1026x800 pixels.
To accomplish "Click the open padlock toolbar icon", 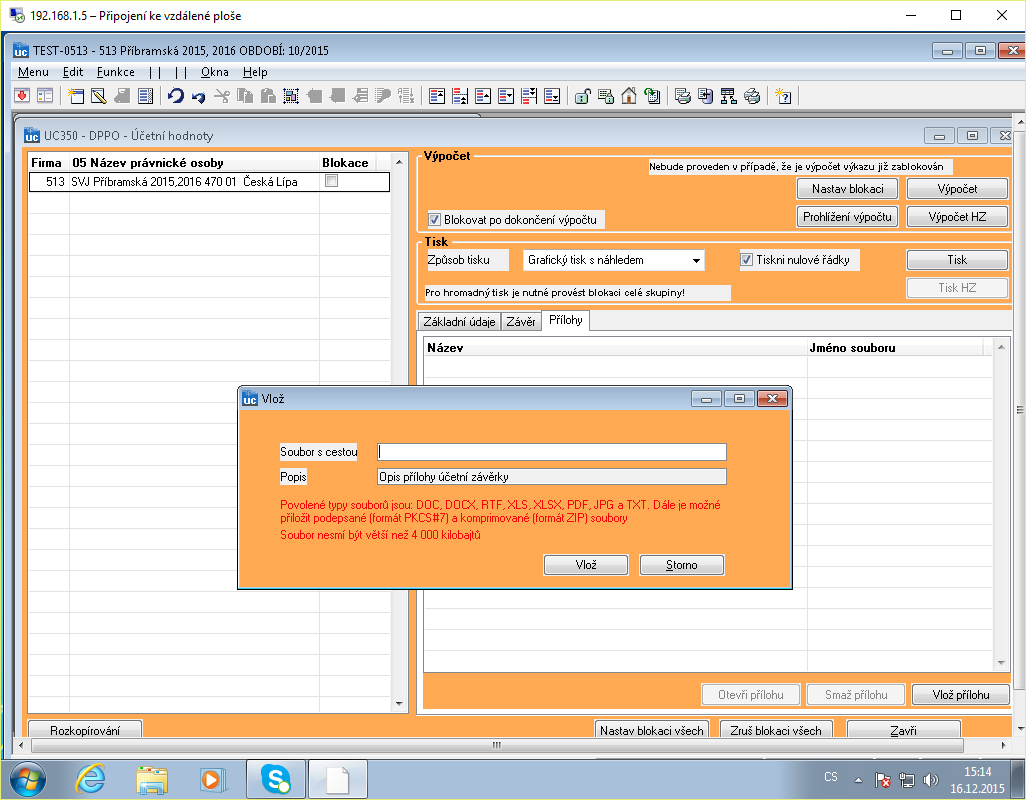I will 582,96.
